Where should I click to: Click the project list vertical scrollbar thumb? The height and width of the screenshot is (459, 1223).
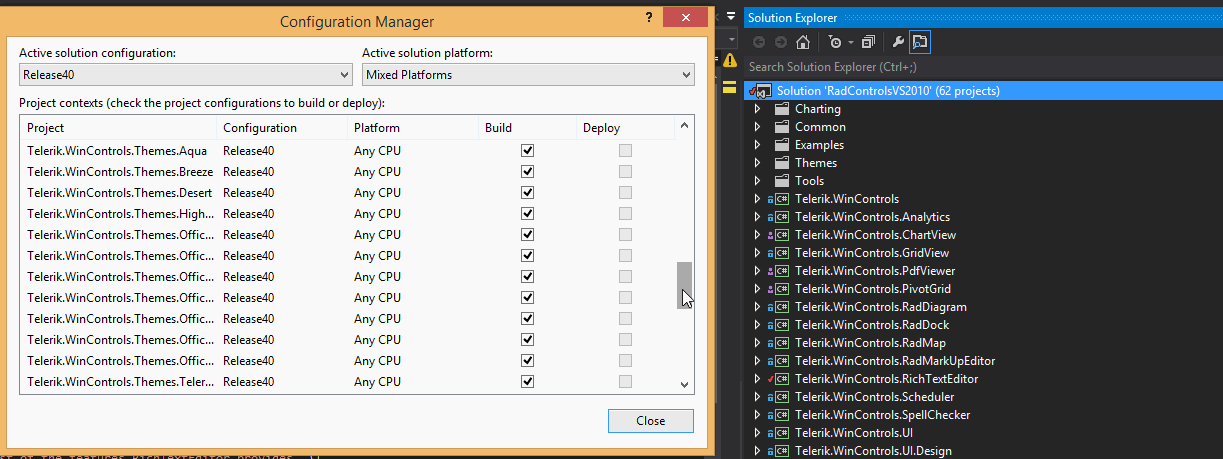(x=685, y=285)
